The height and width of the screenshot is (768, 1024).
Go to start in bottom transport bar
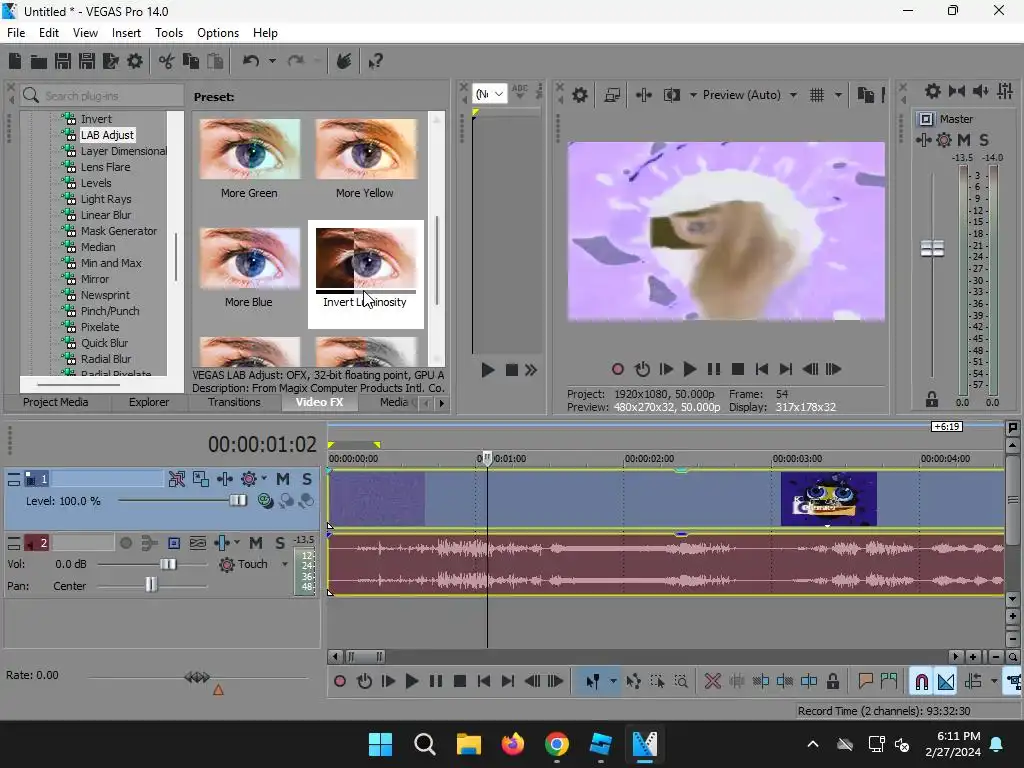[483, 682]
